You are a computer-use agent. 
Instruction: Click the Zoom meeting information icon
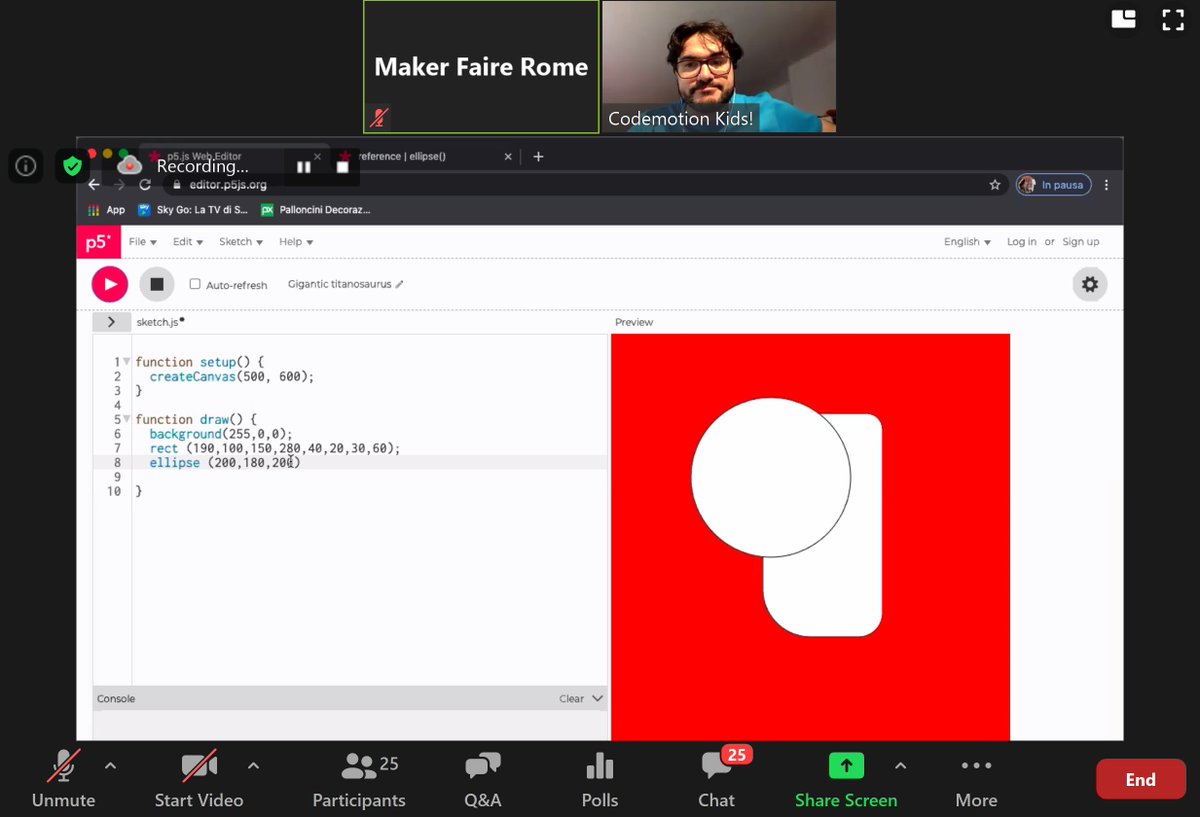pyautogui.click(x=26, y=166)
